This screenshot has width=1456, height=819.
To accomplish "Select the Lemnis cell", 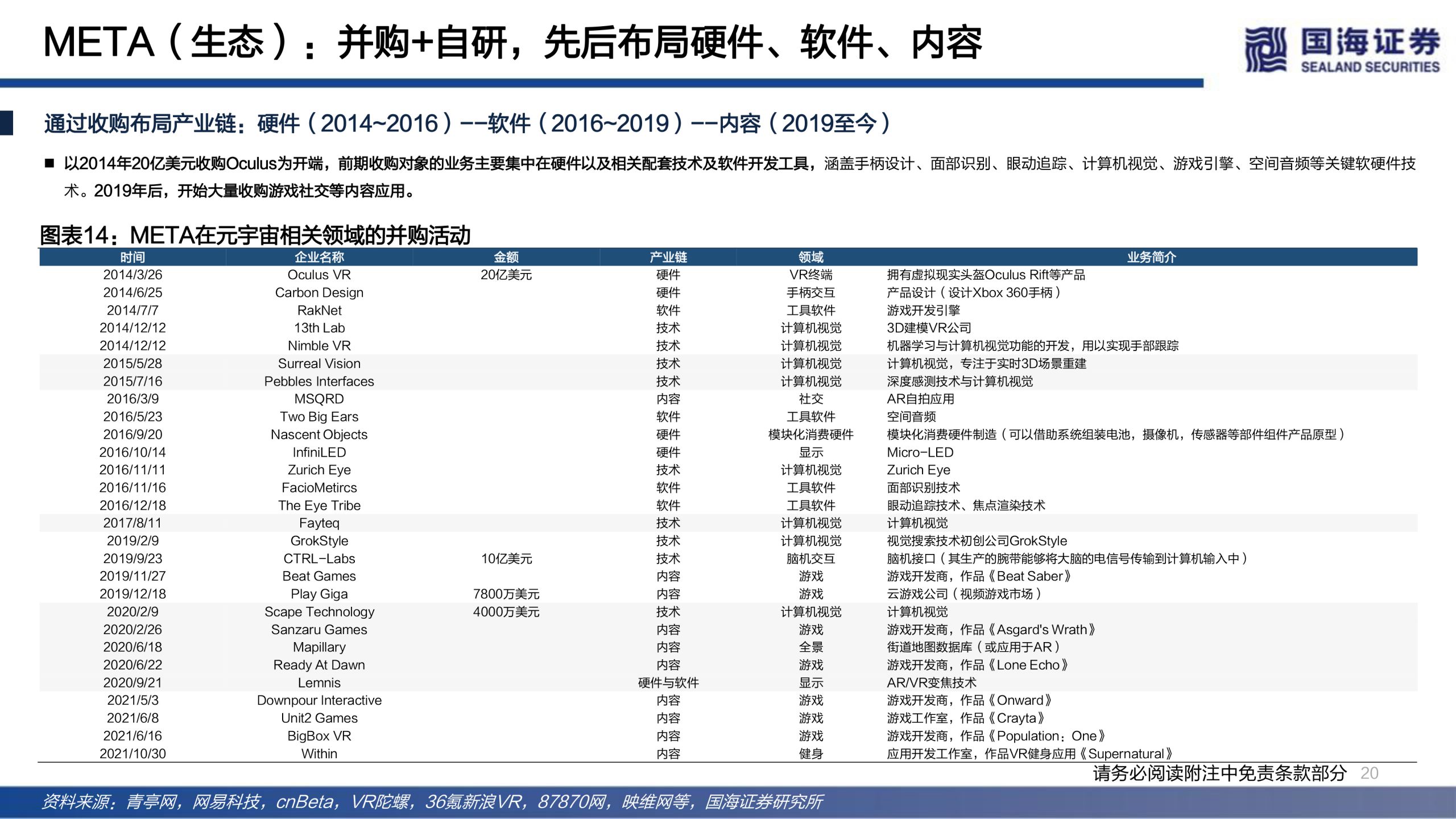I will [319, 682].
